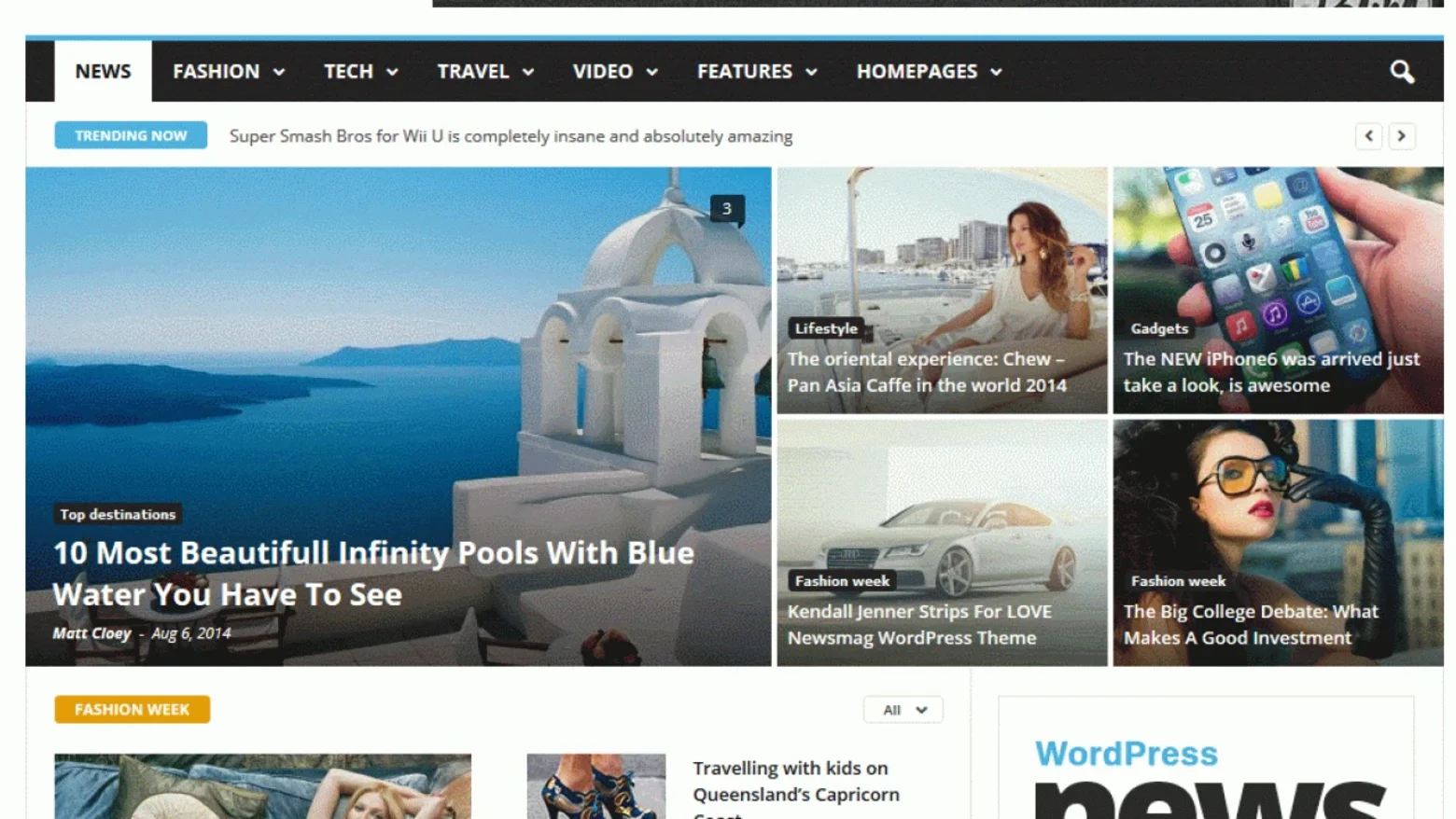The image size is (1456, 819).
Task: Read The Big College Debate article
Action: click(x=1251, y=625)
